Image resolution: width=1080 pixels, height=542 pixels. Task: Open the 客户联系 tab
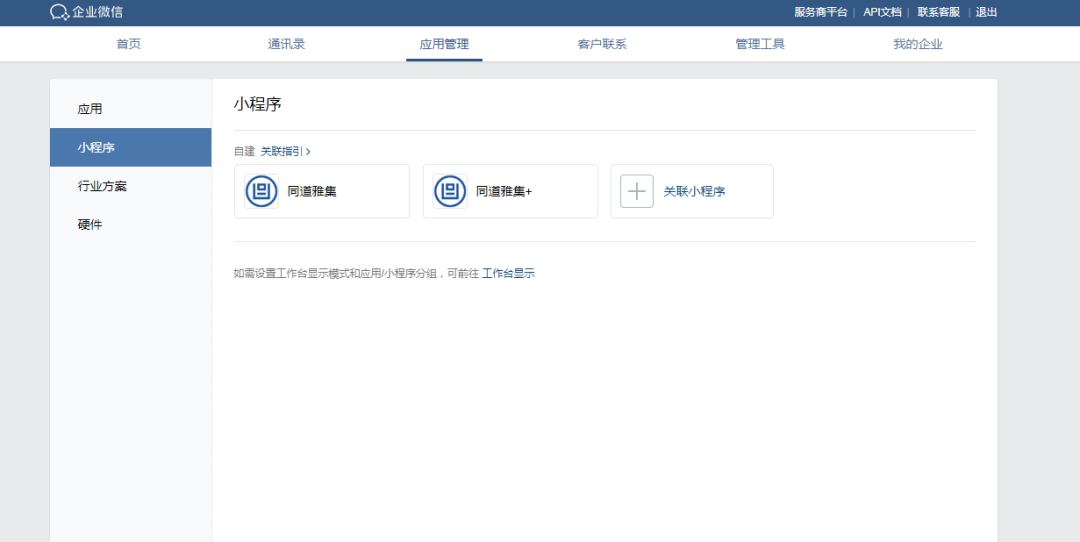[x=602, y=44]
